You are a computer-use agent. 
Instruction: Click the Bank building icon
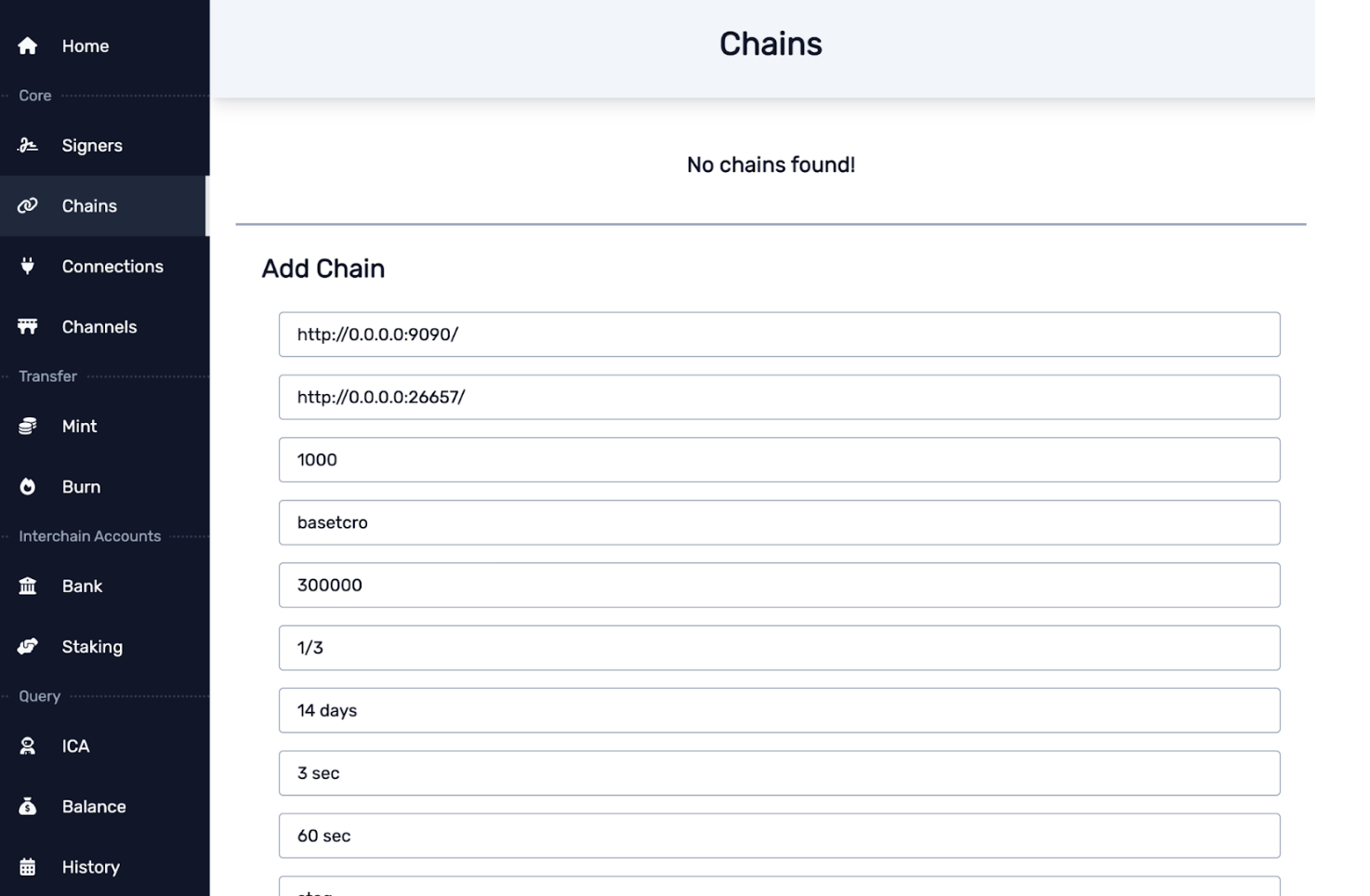28,586
